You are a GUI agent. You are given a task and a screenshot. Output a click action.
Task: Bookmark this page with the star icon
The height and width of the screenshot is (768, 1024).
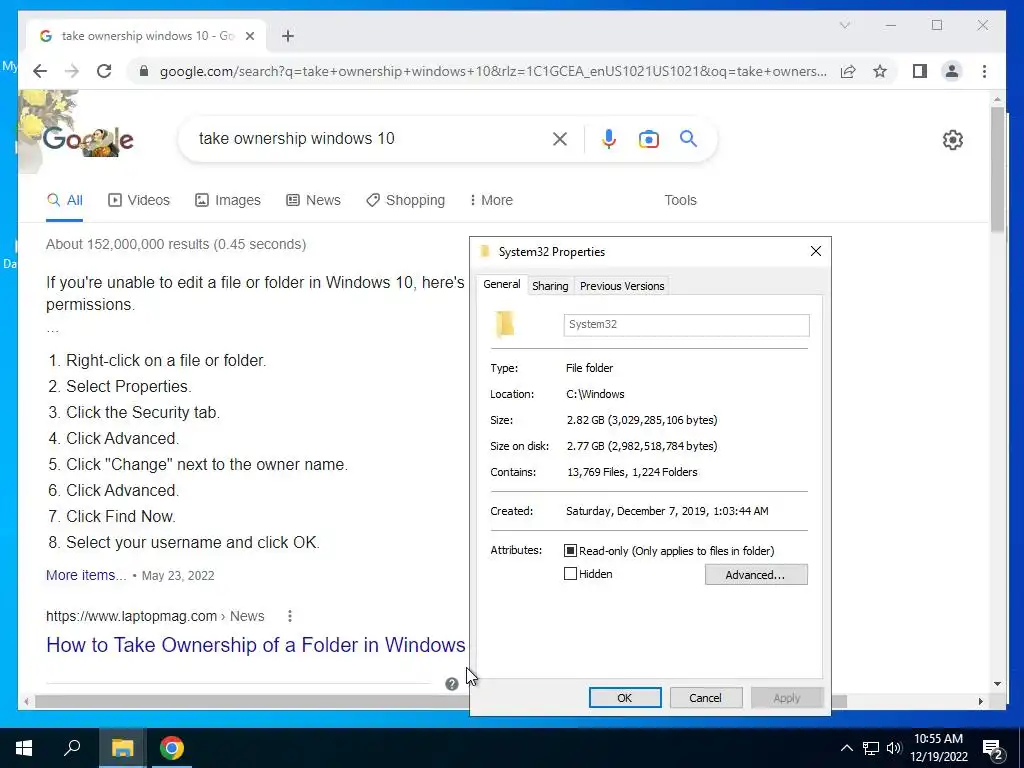pyautogui.click(x=880, y=71)
